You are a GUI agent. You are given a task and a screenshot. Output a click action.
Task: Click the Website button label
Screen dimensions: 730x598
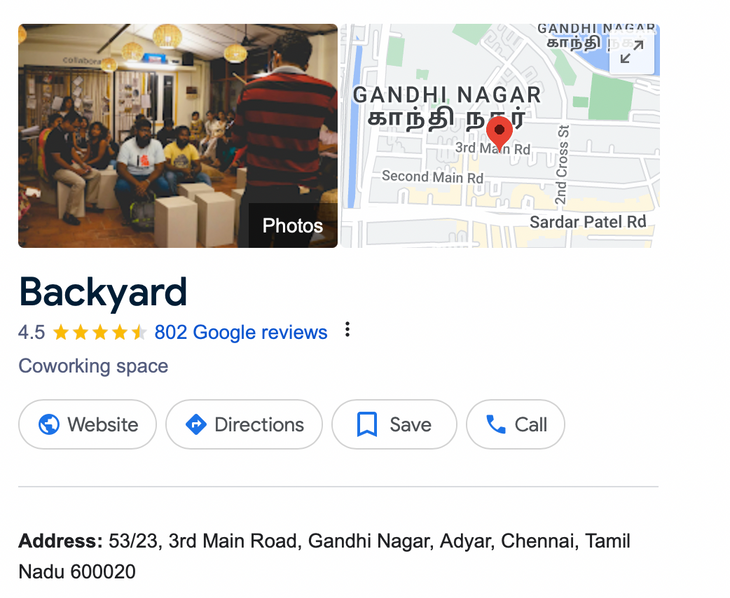[102, 424]
